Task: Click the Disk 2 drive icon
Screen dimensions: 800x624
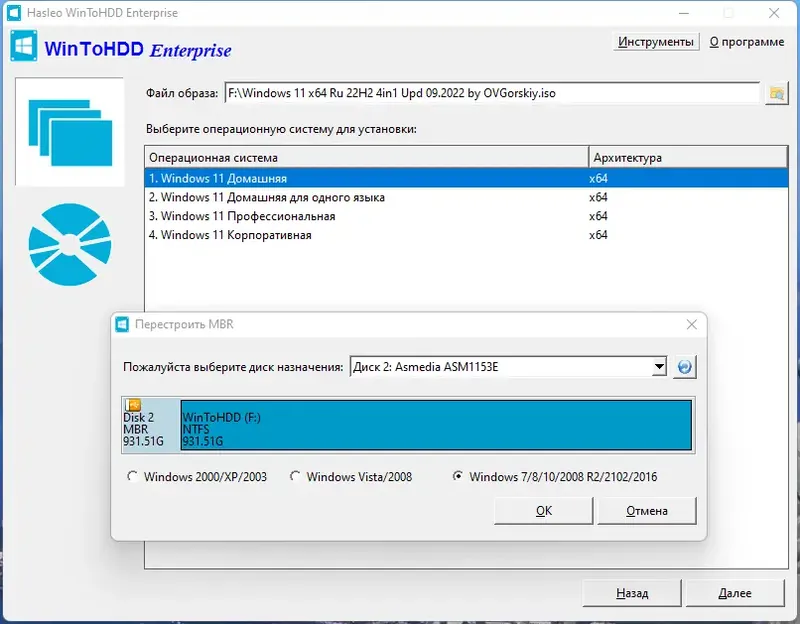Action: pos(133,405)
